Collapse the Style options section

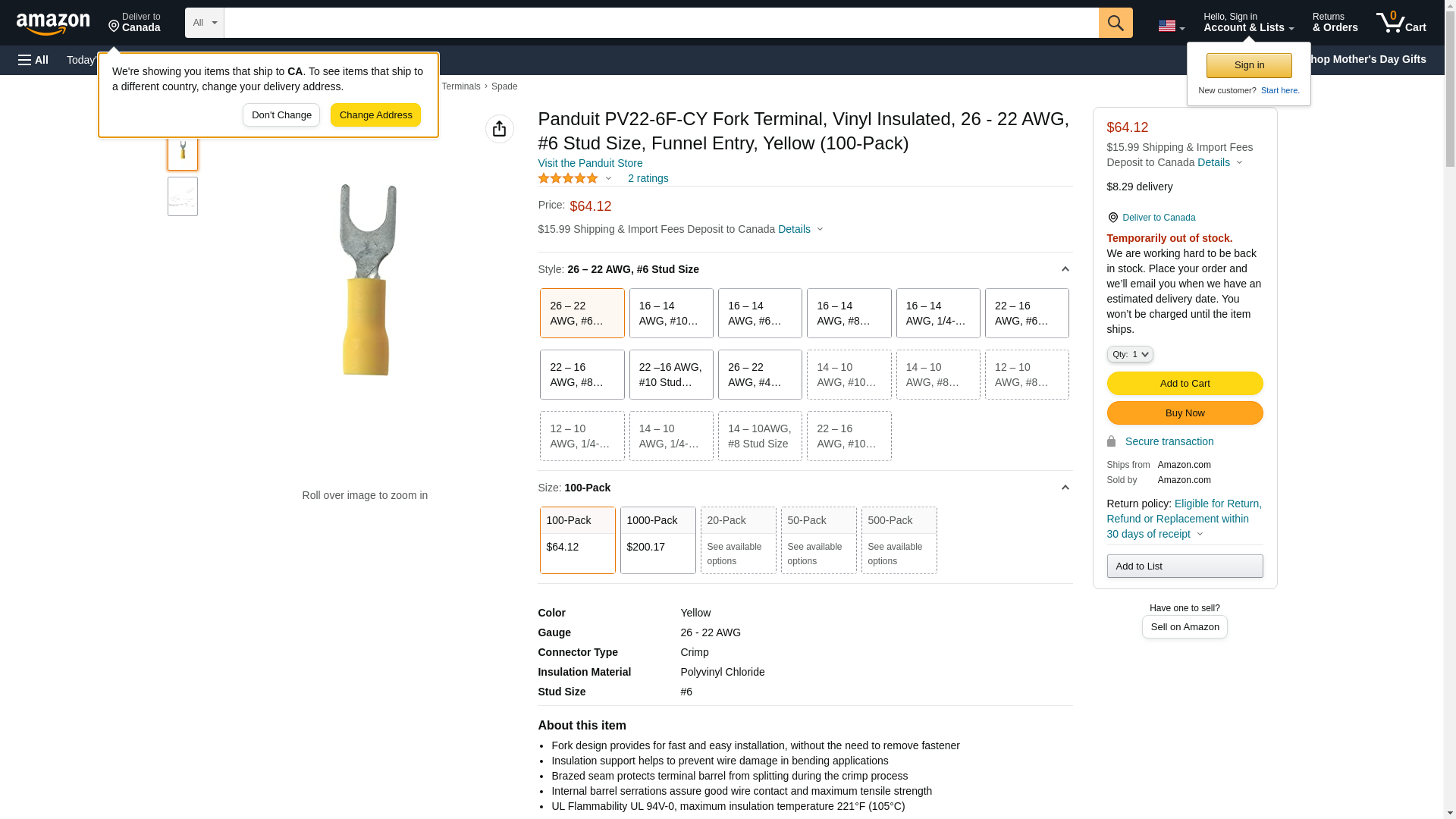pos(1065,269)
